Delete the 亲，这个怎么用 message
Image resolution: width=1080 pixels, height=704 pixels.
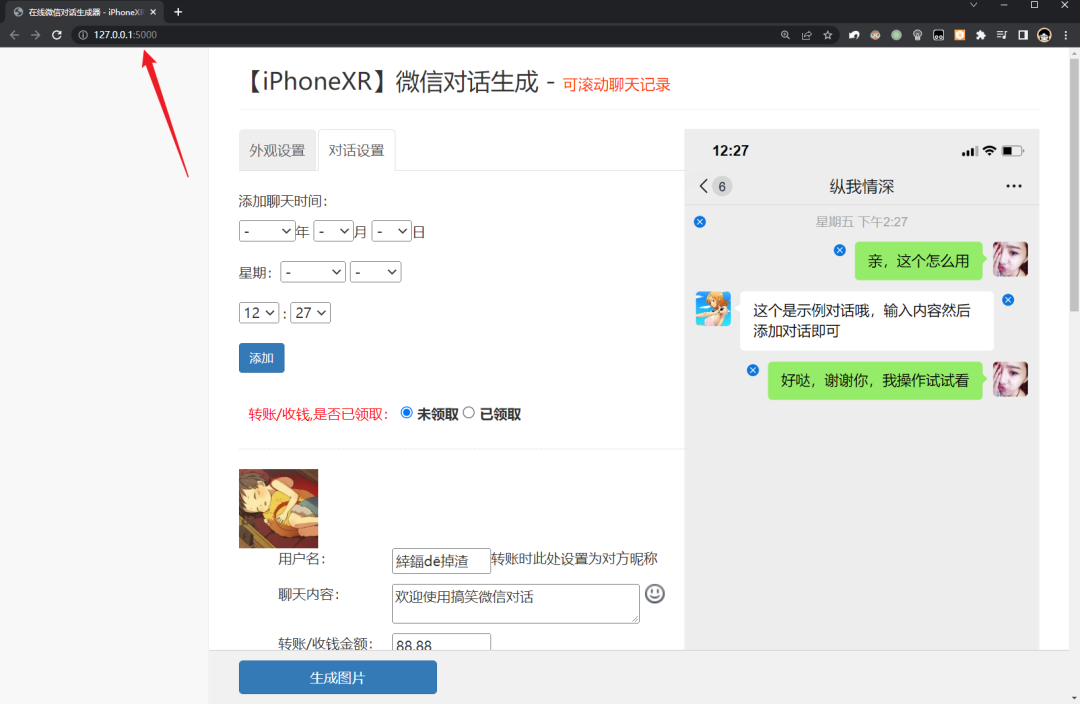point(840,250)
